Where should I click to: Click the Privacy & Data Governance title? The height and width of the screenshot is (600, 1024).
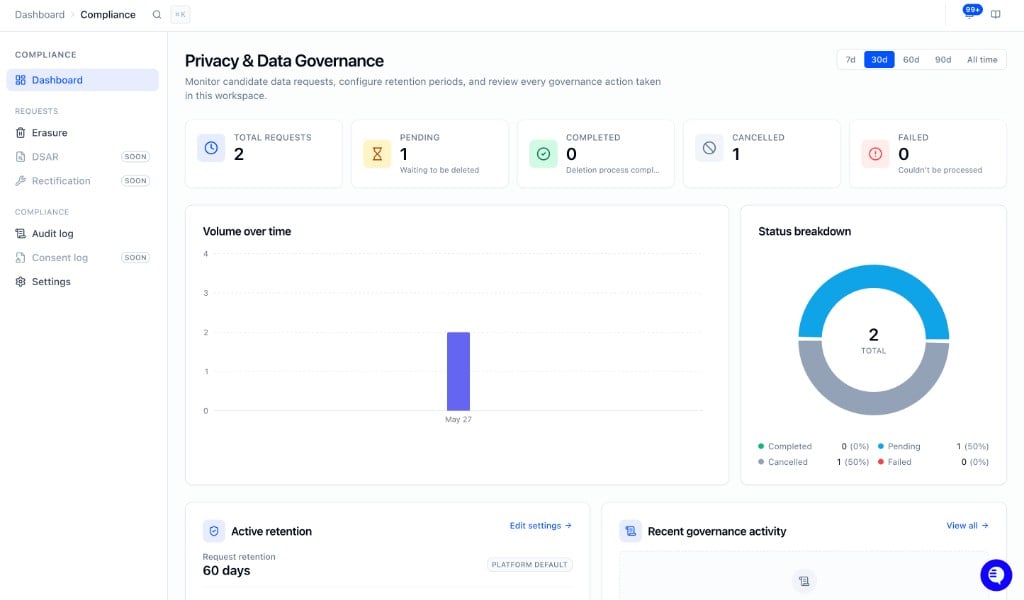pos(284,61)
